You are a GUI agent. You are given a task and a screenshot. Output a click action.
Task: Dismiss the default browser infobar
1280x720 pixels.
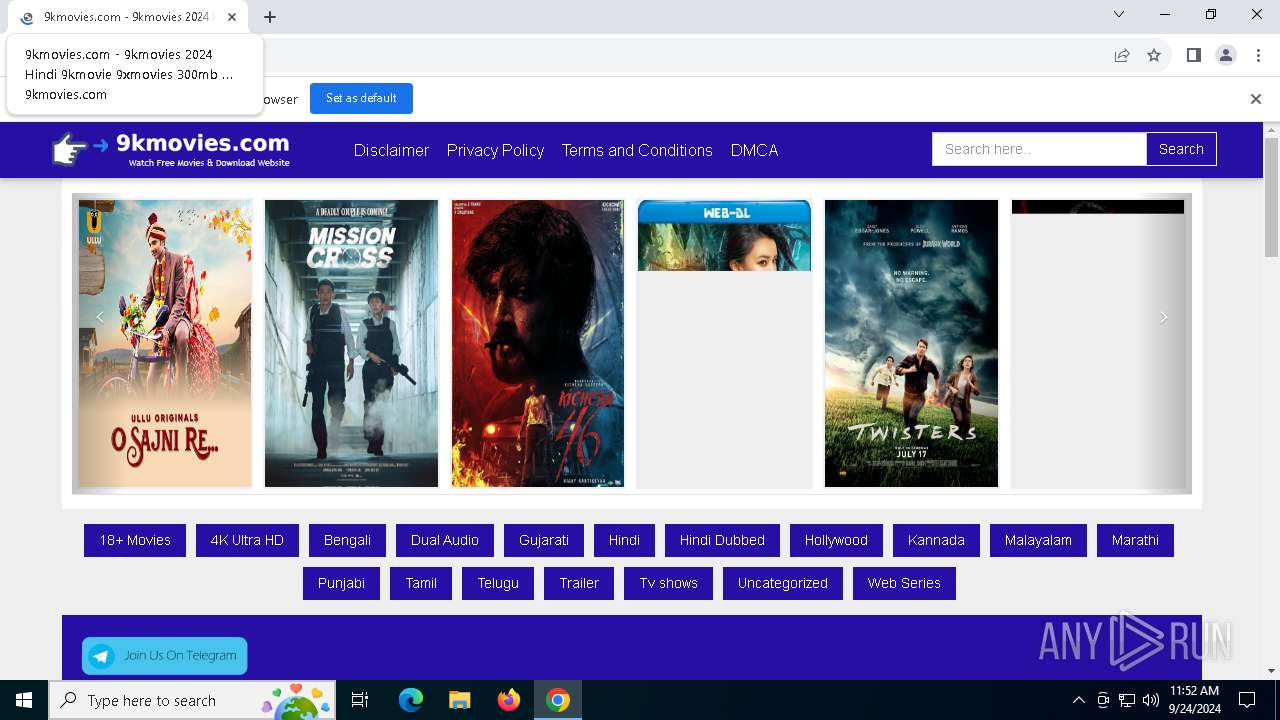point(1256,99)
